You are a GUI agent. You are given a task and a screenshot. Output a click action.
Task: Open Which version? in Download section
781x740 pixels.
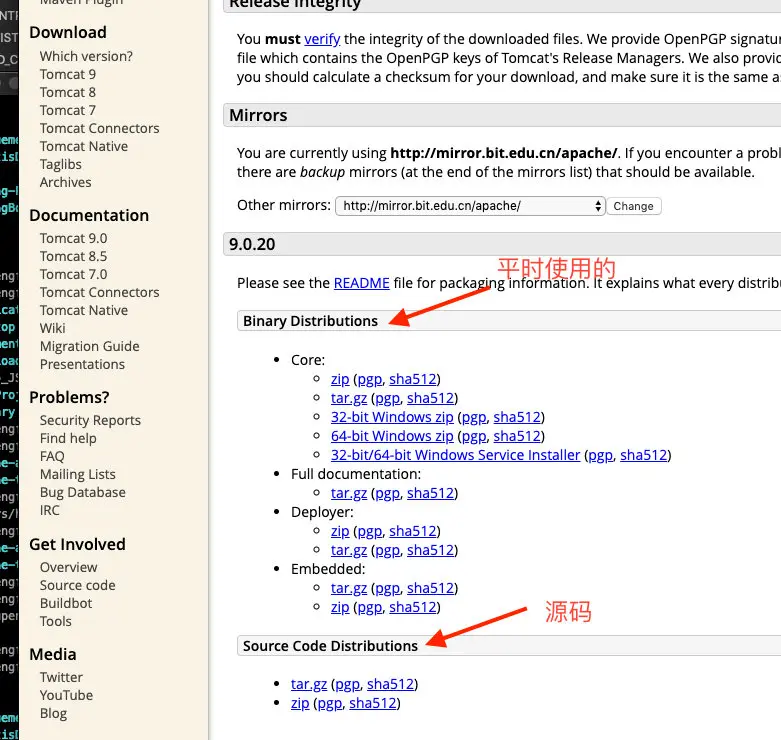click(86, 56)
